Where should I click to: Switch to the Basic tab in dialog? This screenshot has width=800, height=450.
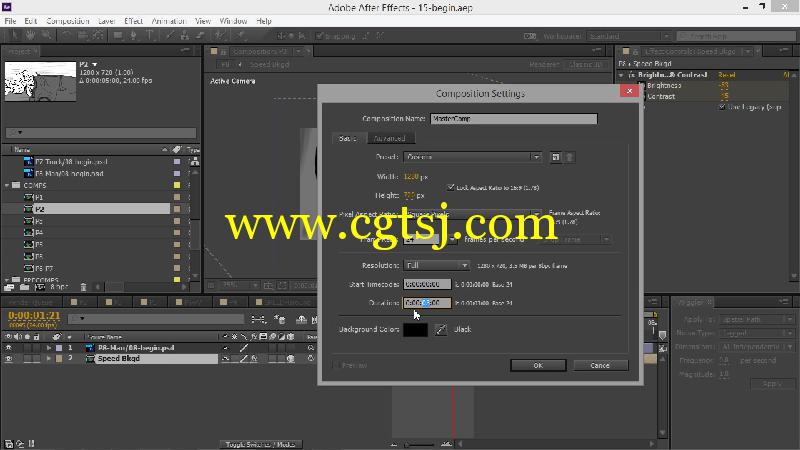tap(348, 138)
